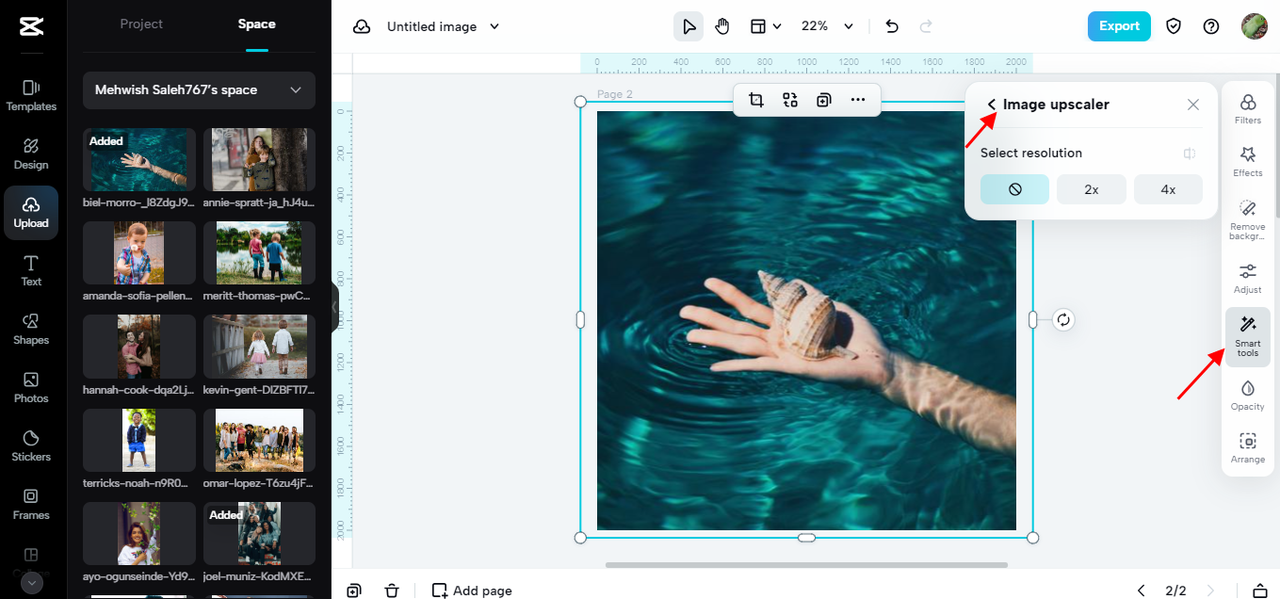1280x599 pixels.
Task: Select the no-upscale resolution option
Action: (x=1015, y=189)
